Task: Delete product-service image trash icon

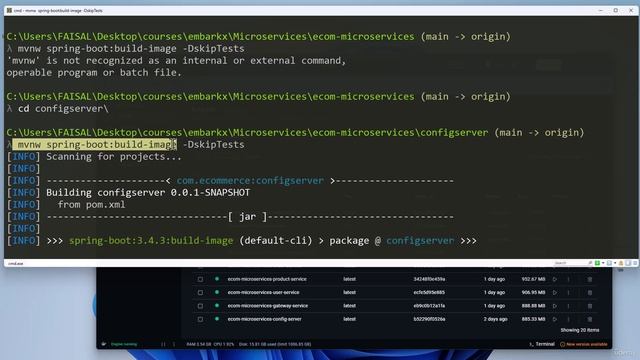Action: (x=589, y=279)
